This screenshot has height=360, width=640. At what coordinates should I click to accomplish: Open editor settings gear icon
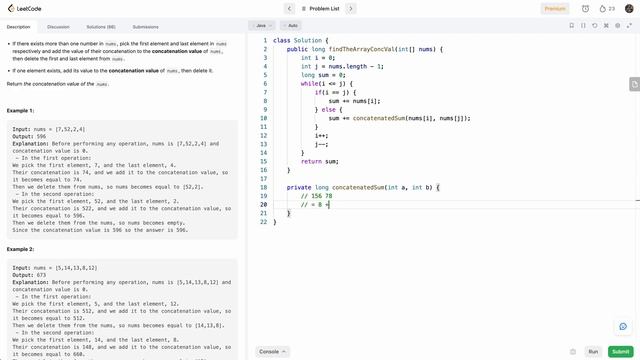[x=618, y=25]
